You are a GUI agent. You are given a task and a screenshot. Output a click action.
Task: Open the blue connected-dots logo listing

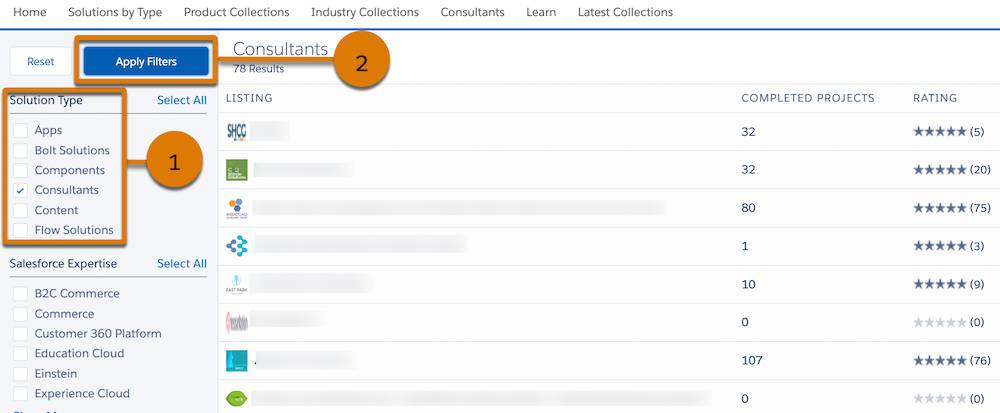pos(237,246)
